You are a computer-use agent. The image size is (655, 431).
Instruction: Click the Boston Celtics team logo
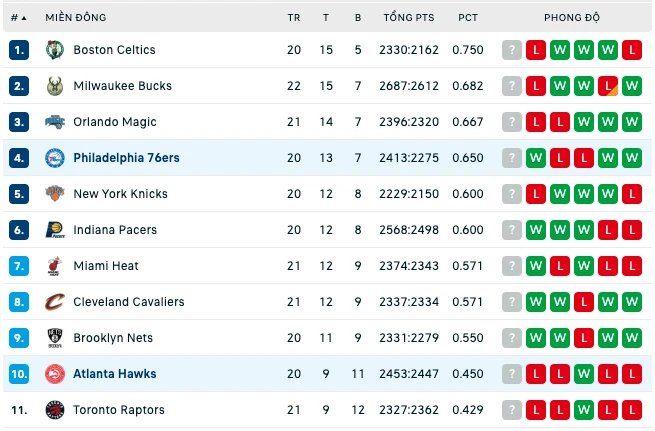pos(55,50)
